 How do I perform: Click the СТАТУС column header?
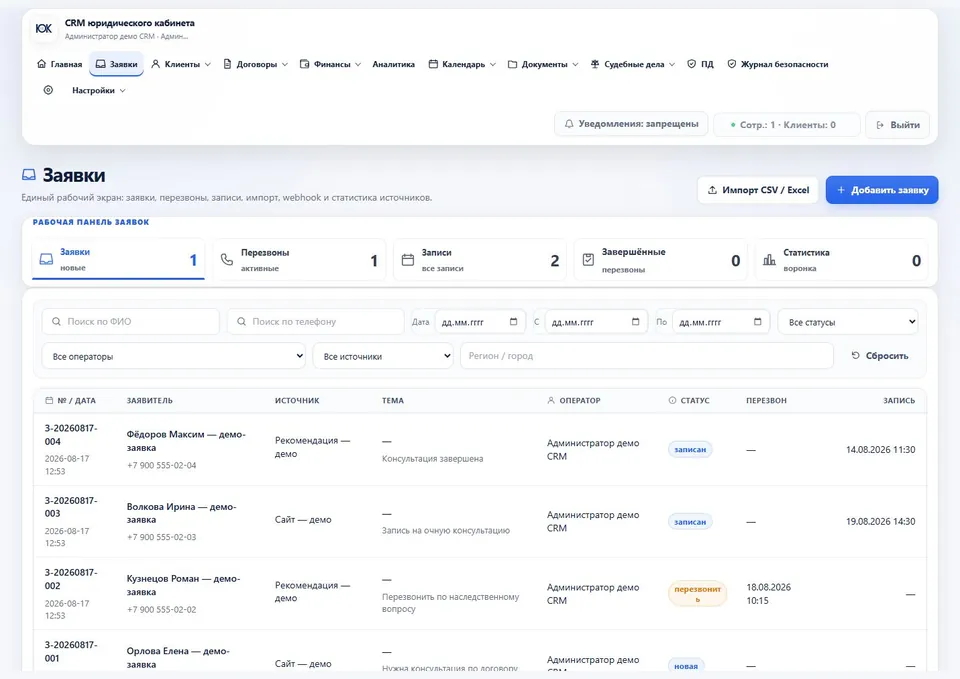click(x=689, y=400)
